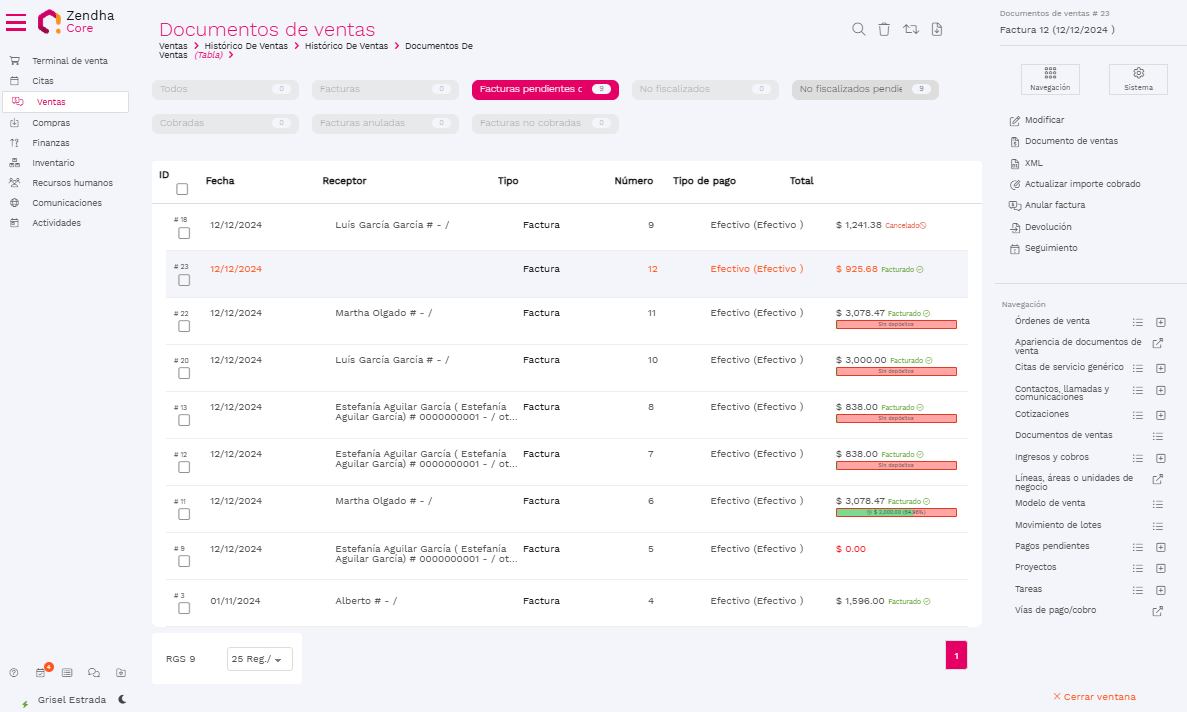Switch to the Facturas filter tab
The width and height of the screenshot is (1187, 712).
(384, 90)
